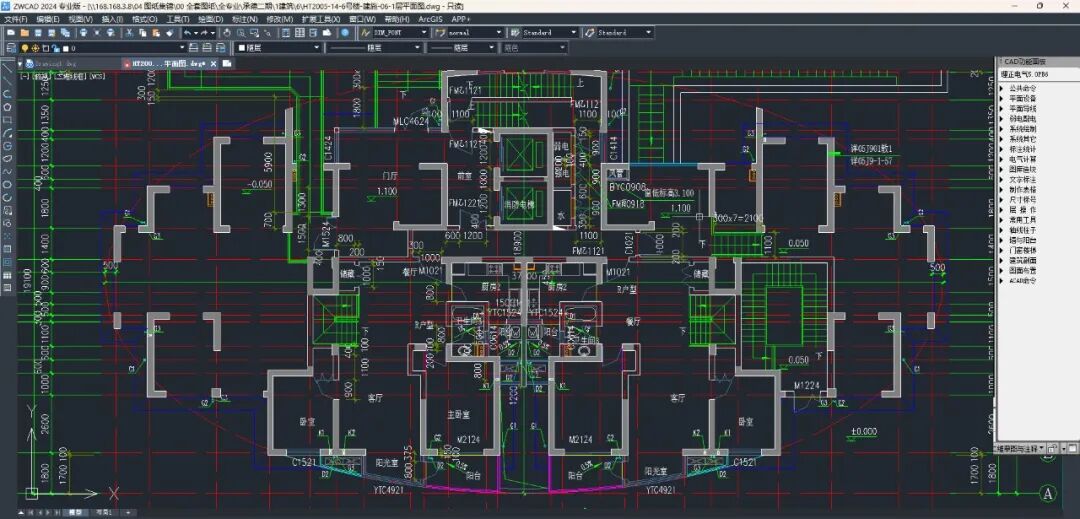Toggle the layer on/off lightbulb icon
Screen dimensions: 1080x519
(25, 47)
